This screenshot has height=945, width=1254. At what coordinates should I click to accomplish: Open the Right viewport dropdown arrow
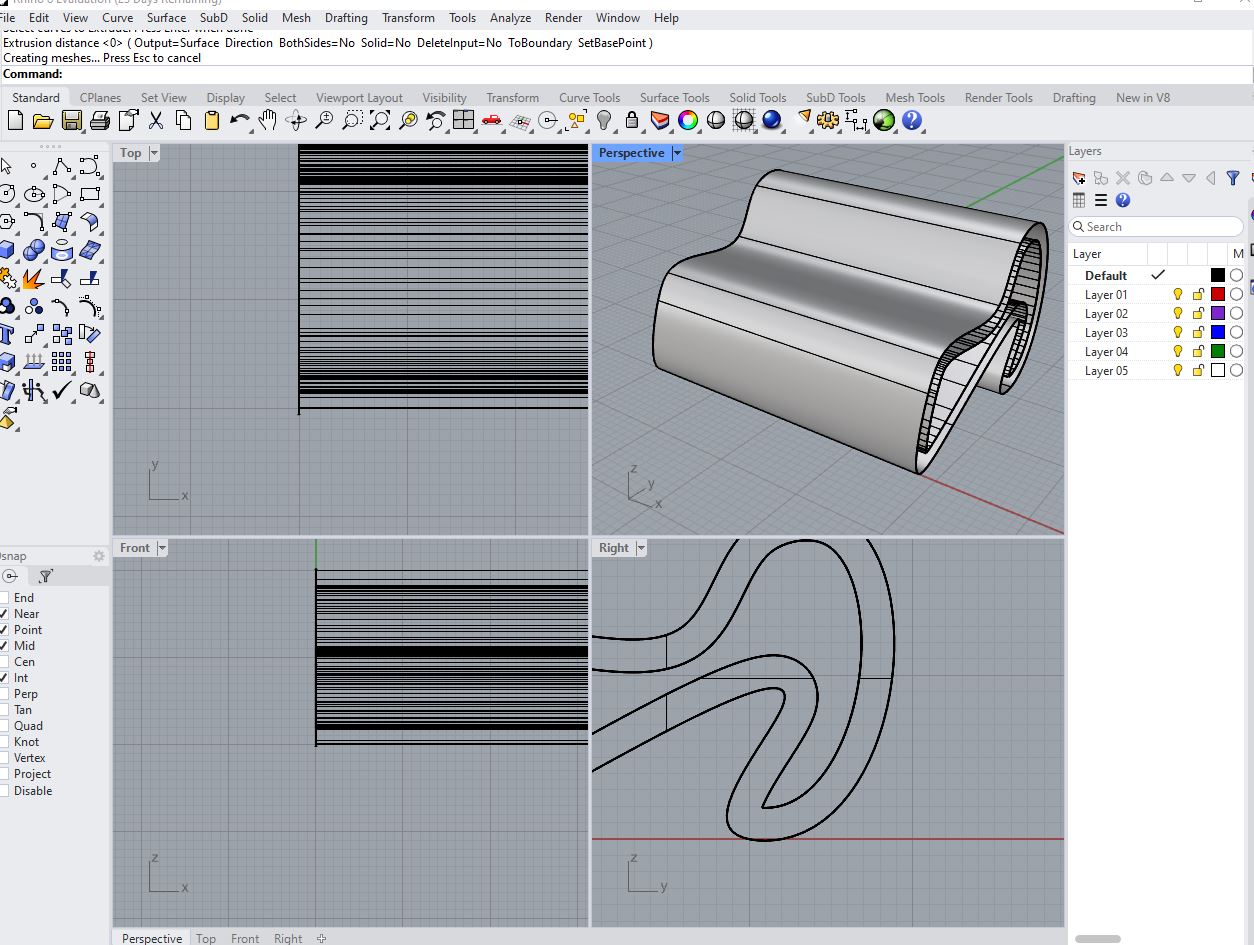[641, 548]
